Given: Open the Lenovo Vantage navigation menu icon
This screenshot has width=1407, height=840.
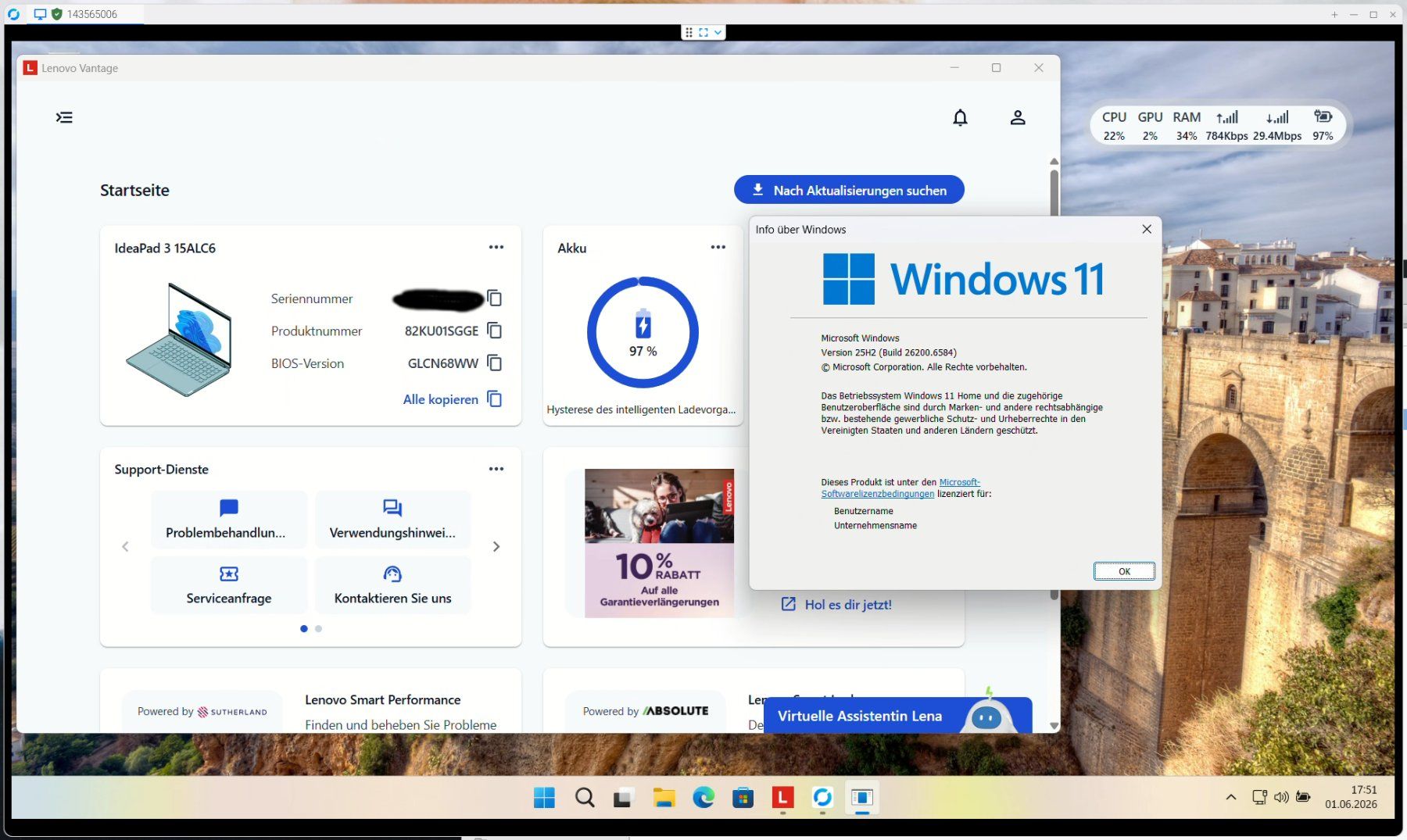Looking at the screenshot, I should coord(64,117).
